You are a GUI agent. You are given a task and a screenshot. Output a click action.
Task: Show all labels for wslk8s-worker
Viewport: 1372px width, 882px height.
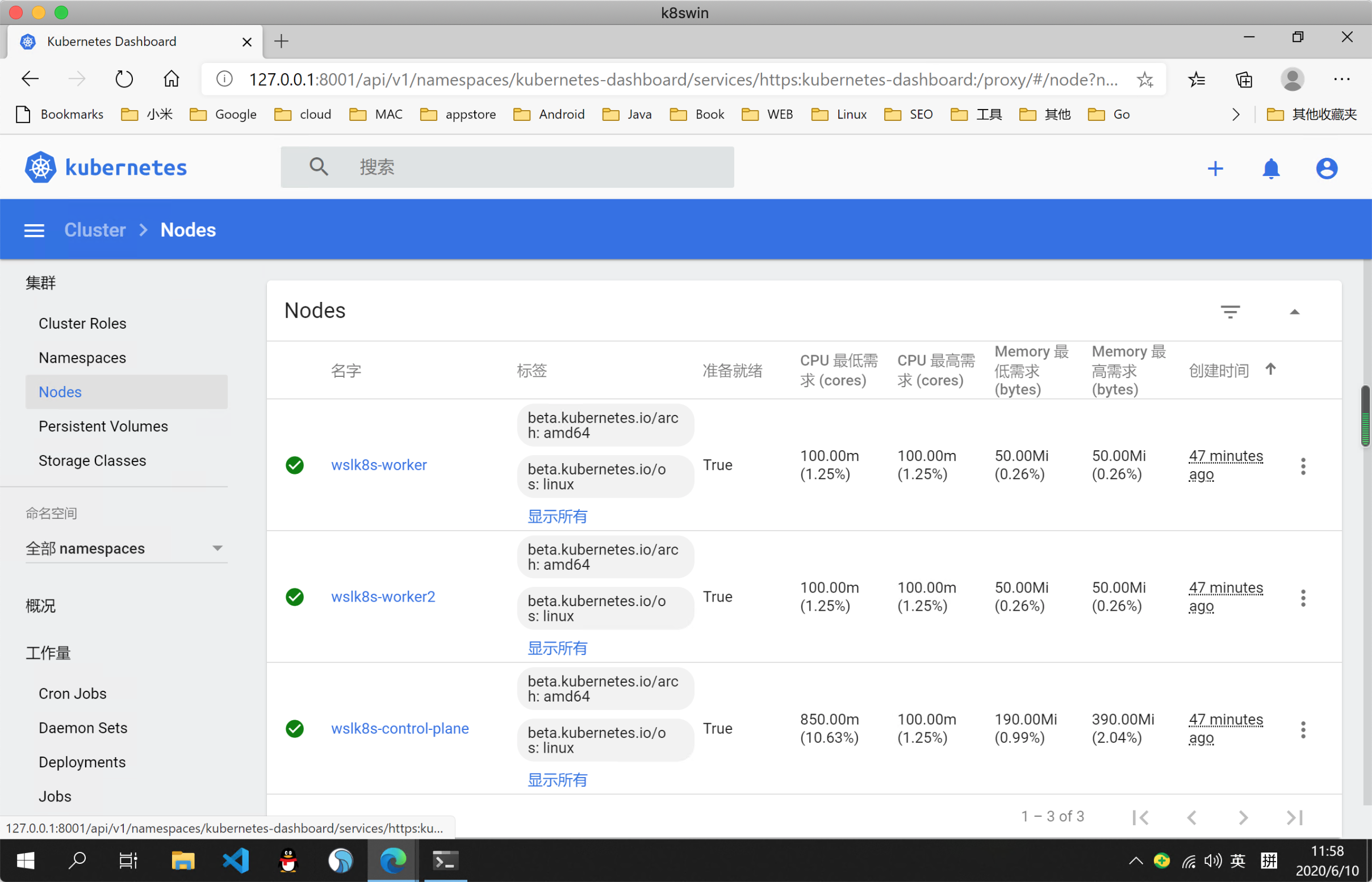[x=557, y=516]
